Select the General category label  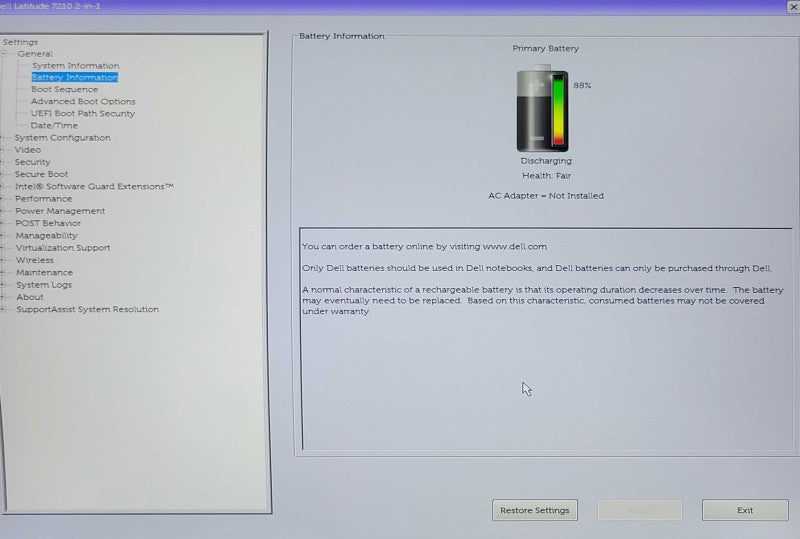[35, 54]
